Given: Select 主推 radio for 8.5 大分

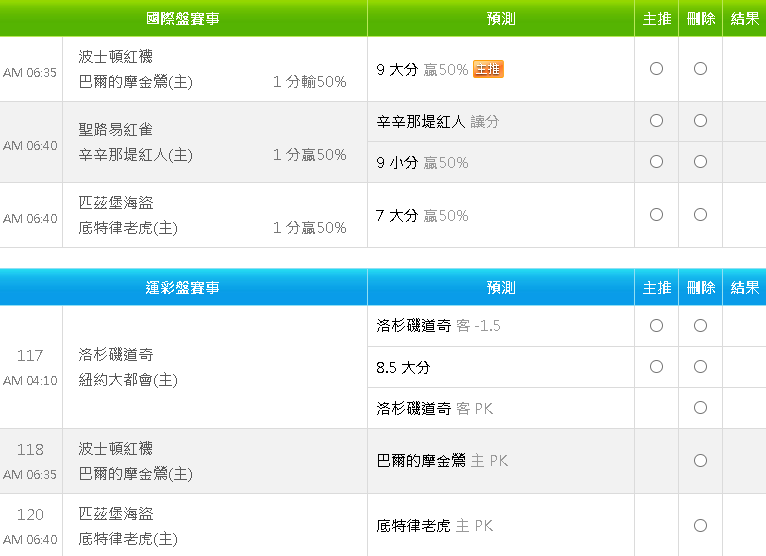Looking at the screenshot, I should coord(656,367).
